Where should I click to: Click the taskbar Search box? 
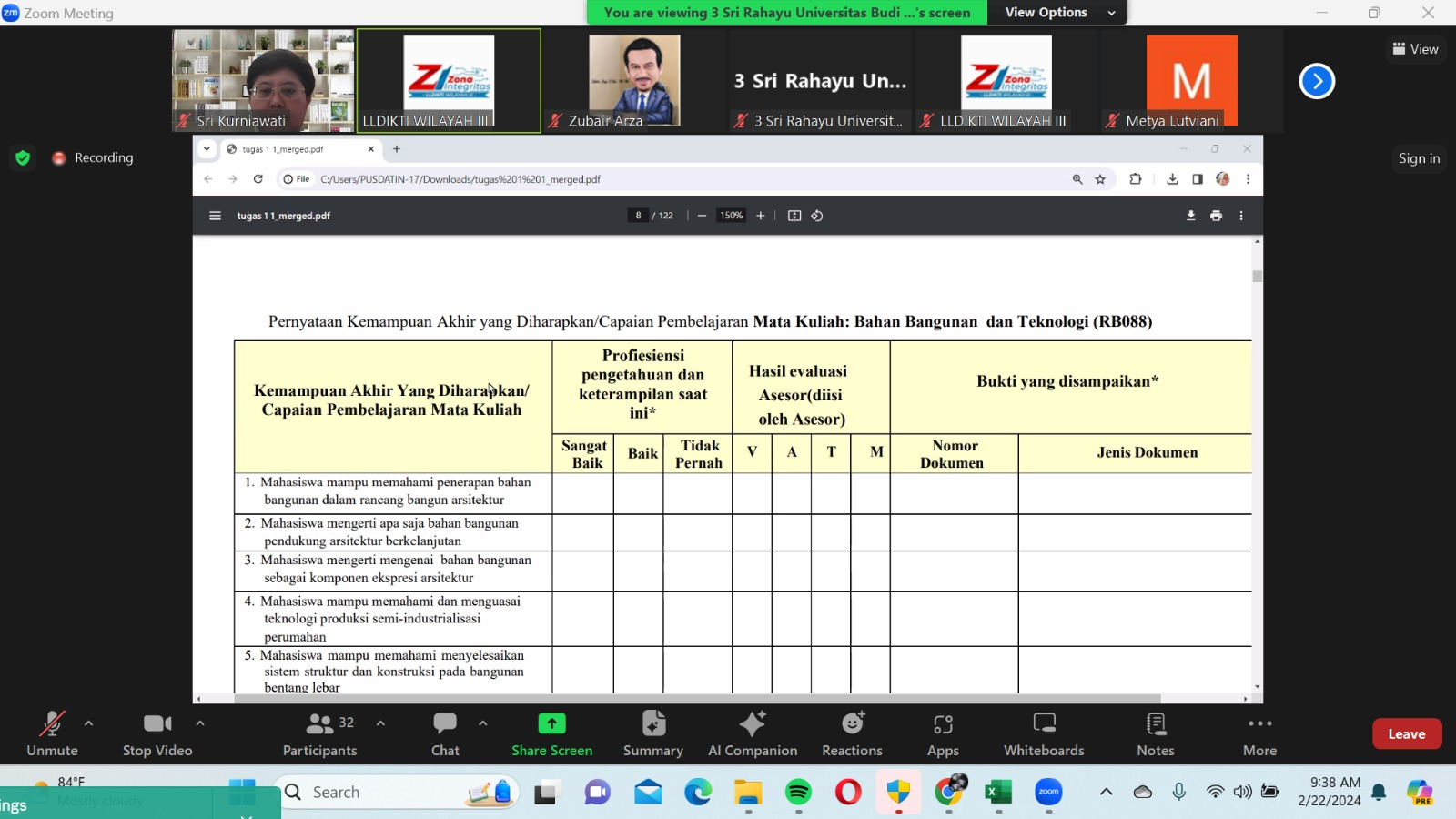point(397,793)
